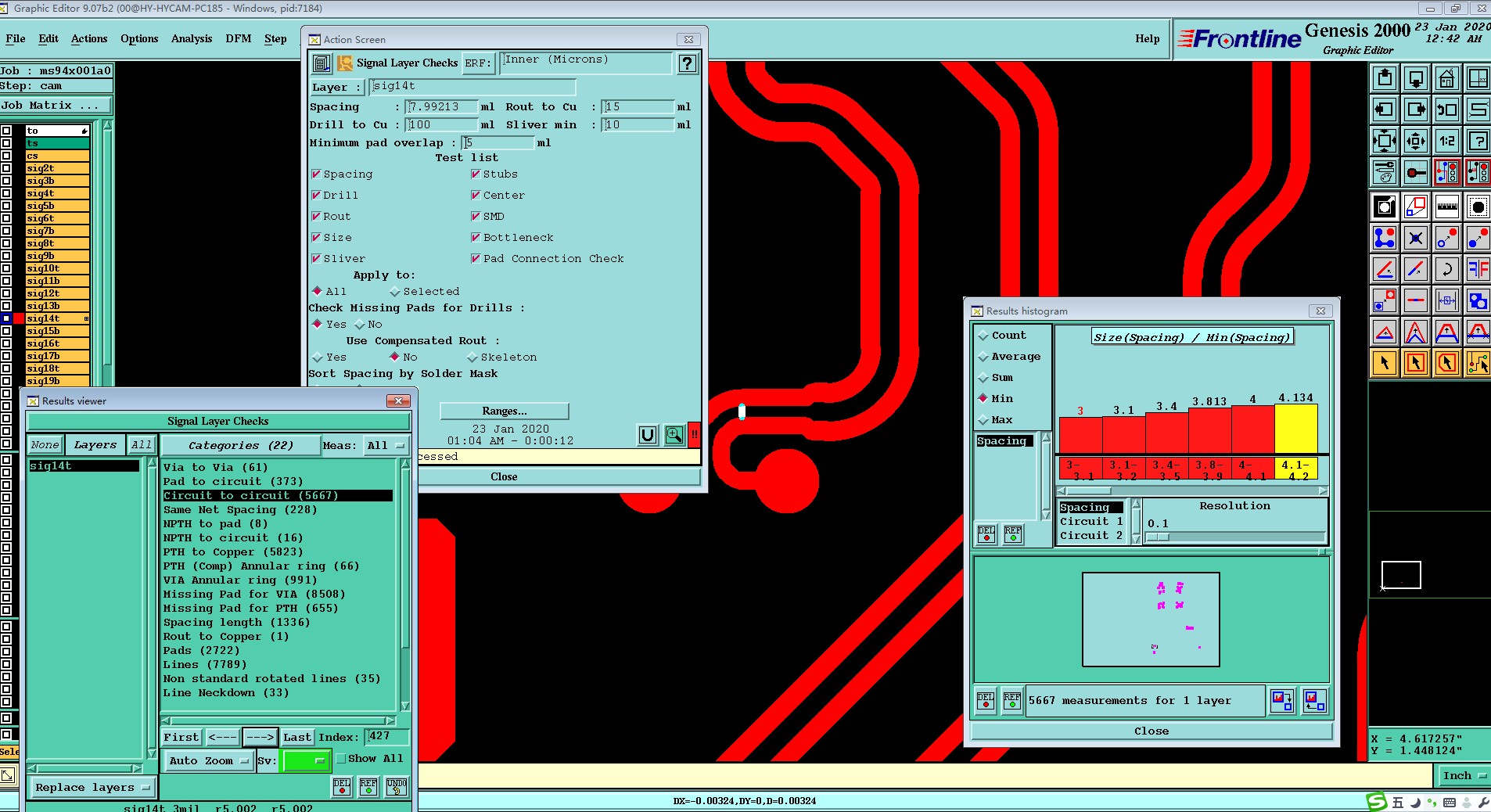
Task: Click the REF icon in Results viewer
Action: pos(368,787)
